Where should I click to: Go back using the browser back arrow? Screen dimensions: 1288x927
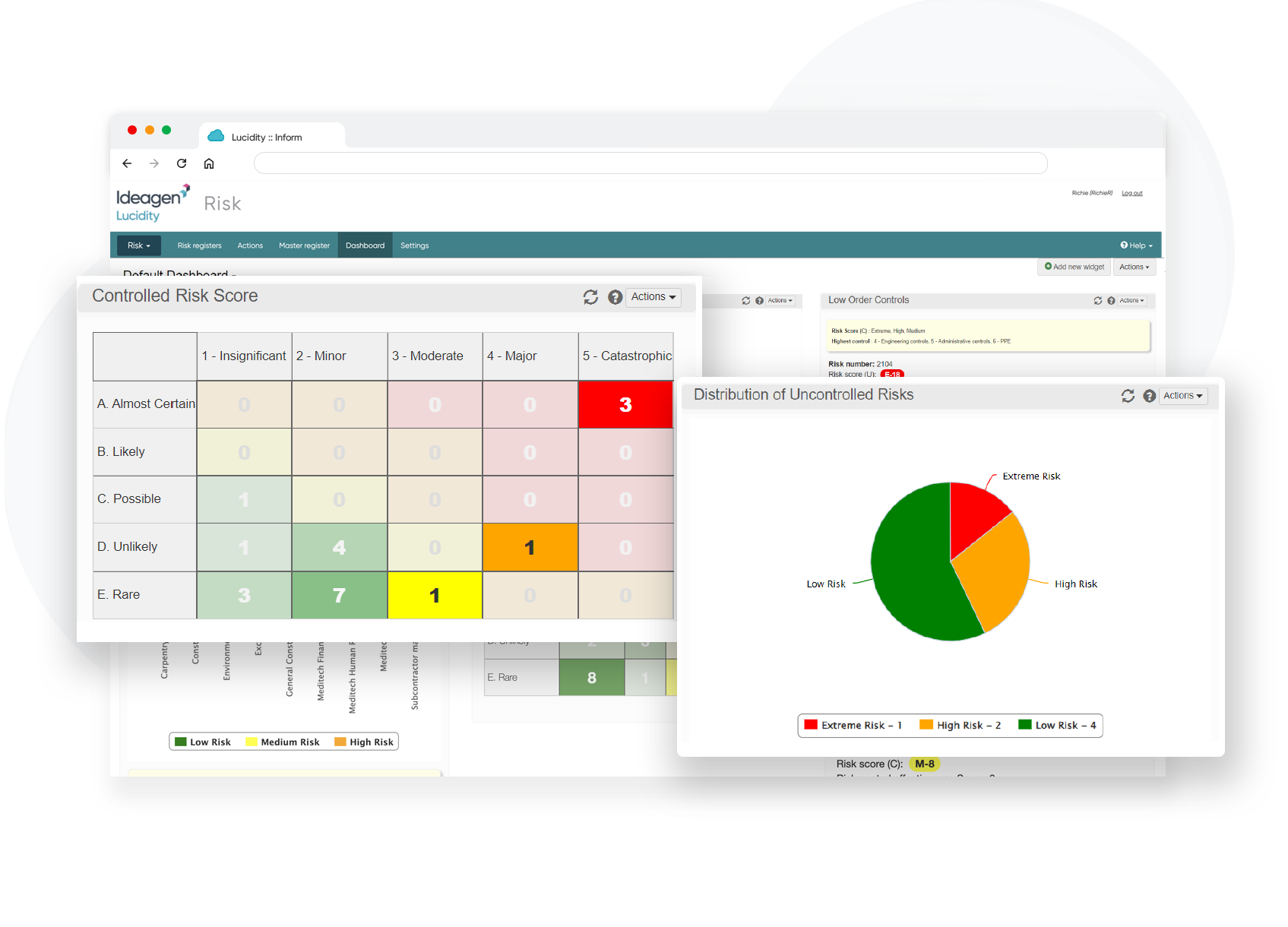(127, 163)
